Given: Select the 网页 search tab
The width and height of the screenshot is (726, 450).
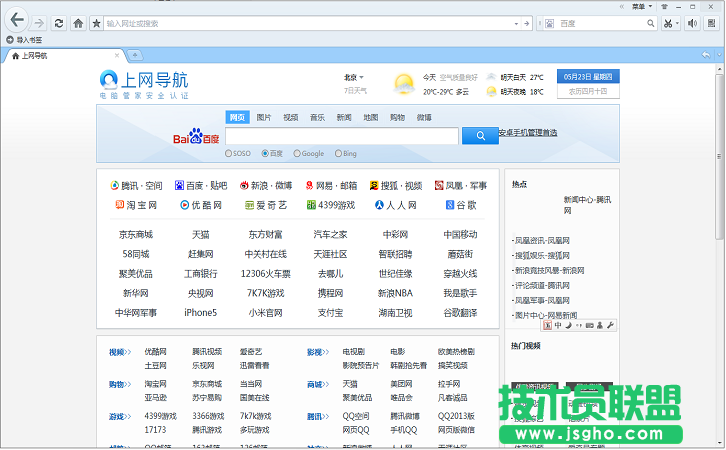Looking at the screenshot, I should (237, 117).
